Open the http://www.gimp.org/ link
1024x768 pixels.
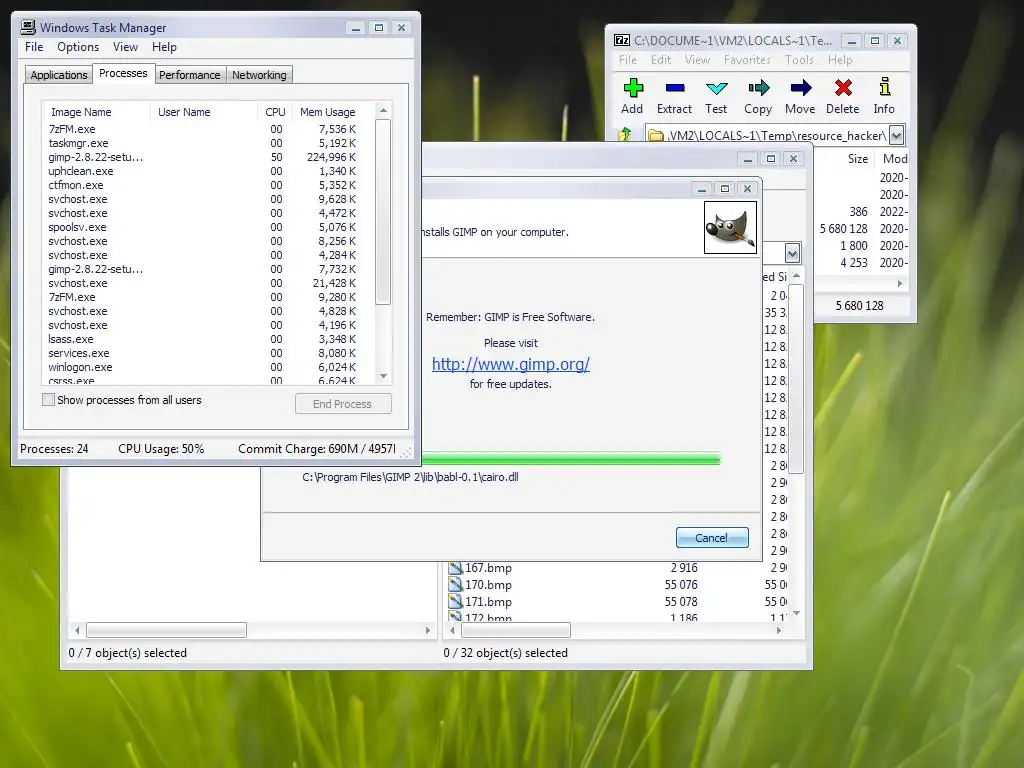511,364
